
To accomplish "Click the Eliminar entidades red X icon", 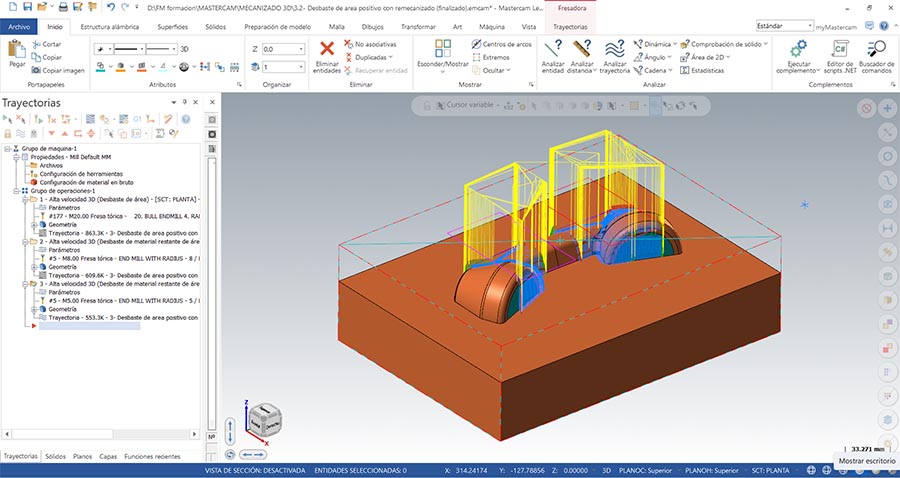I will coord(326,50).
